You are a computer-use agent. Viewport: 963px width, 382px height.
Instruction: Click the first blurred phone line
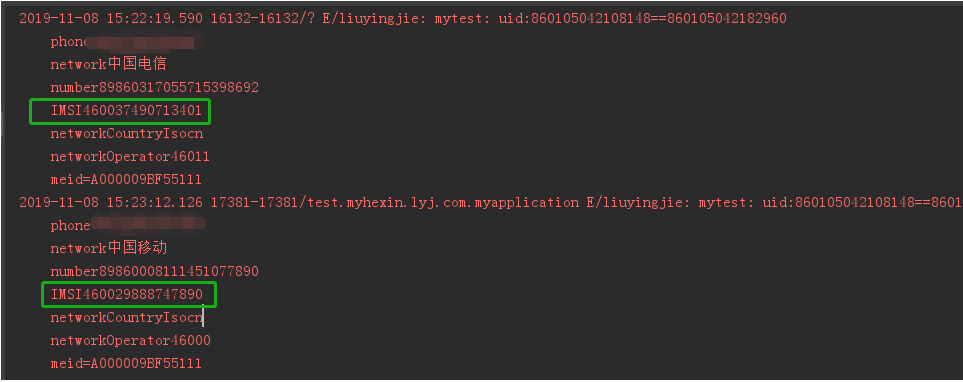tap(127, 42)
